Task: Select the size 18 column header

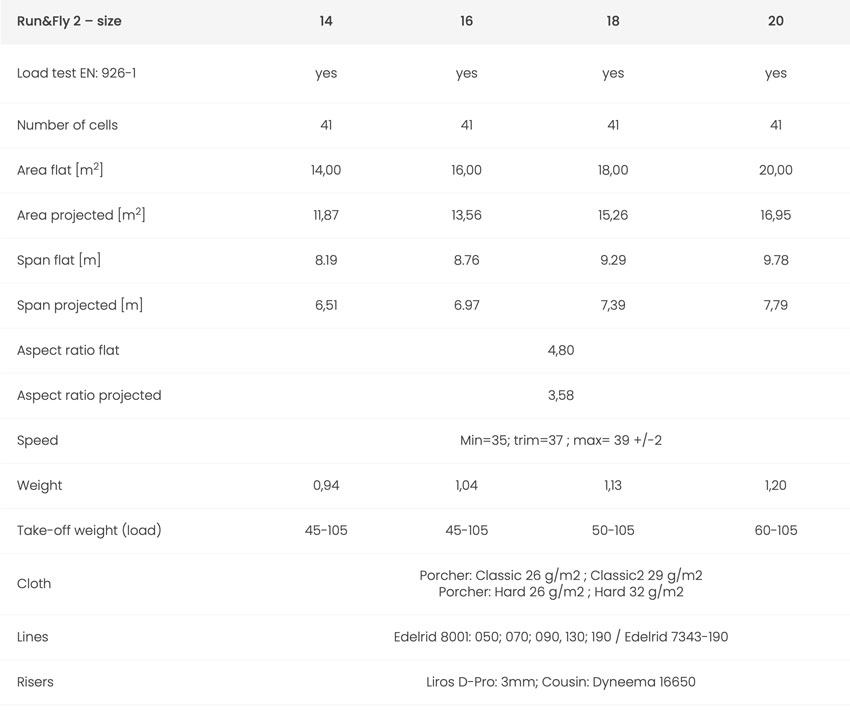Action: pos(613,21)
